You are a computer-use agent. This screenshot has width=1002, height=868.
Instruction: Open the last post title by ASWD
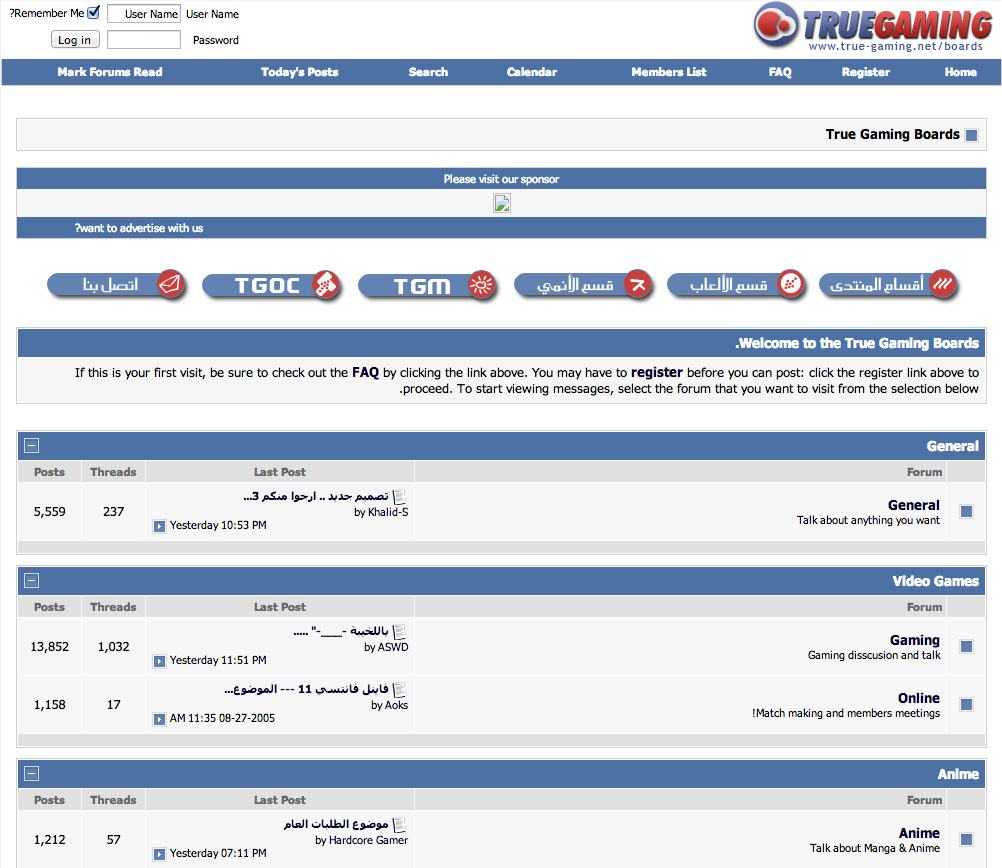tap(341, 632)
